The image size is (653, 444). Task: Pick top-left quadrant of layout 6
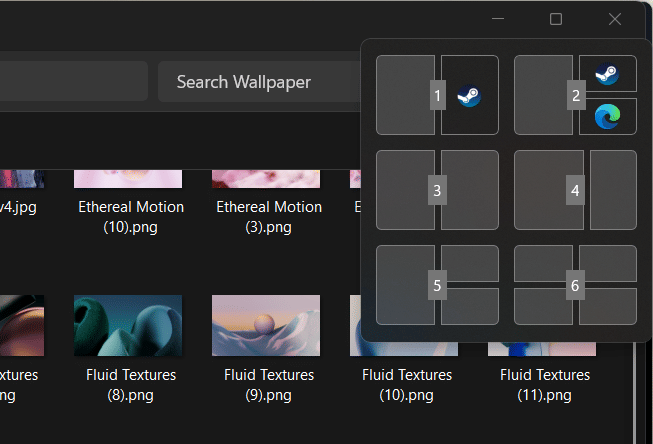click(x=543, y=263)
